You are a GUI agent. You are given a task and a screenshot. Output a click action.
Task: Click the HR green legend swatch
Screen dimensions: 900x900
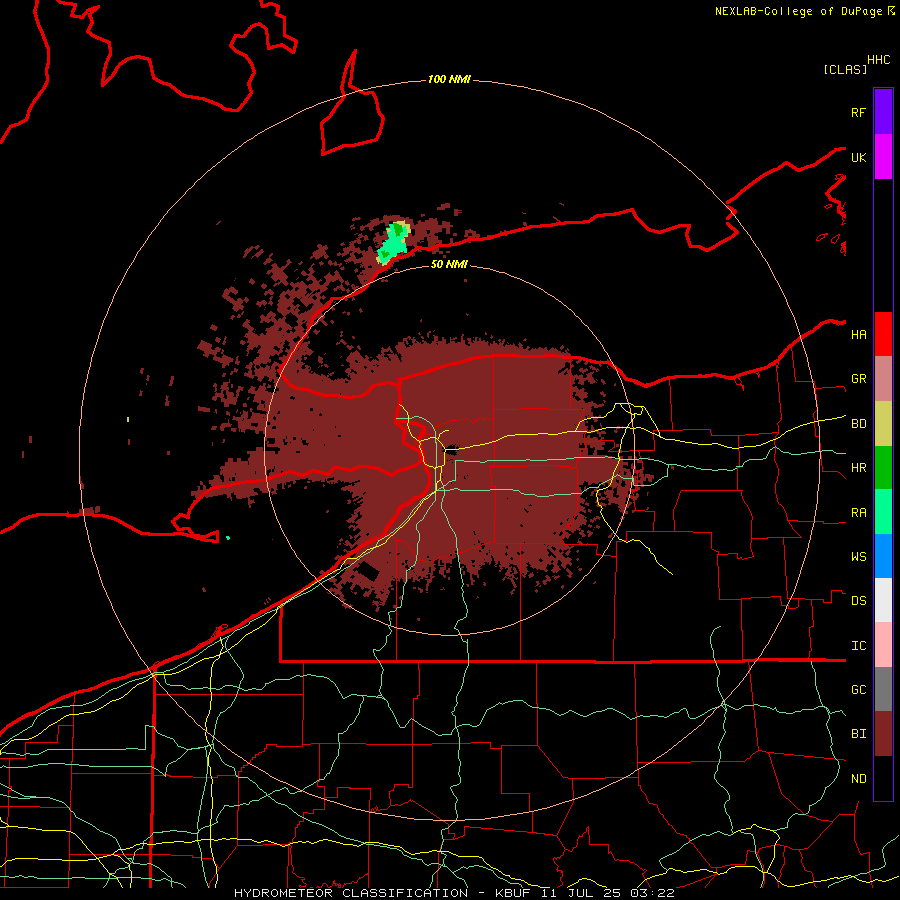[x=883, y=468]
